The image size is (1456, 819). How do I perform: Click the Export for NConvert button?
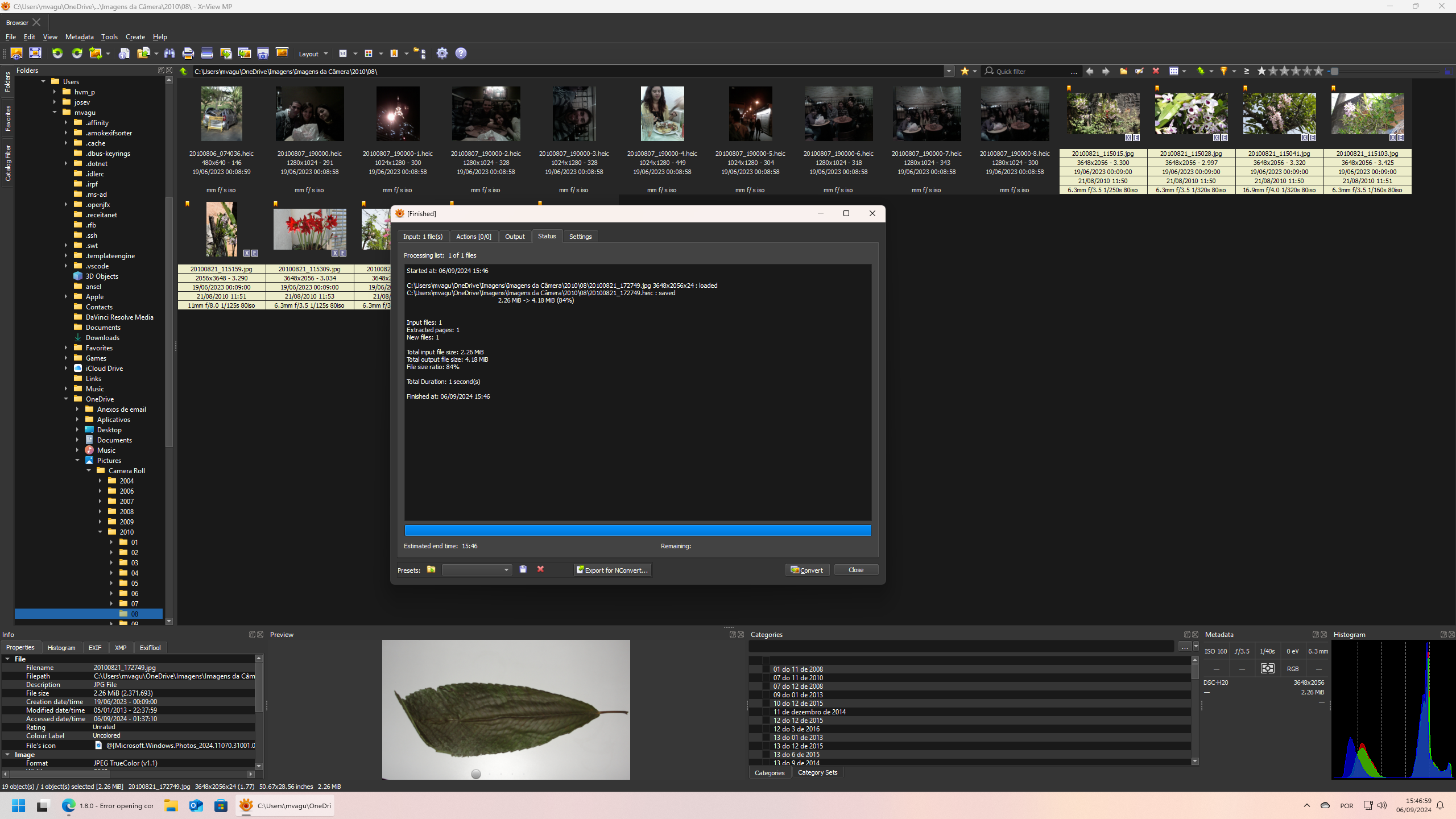click(x=612, y=570)
